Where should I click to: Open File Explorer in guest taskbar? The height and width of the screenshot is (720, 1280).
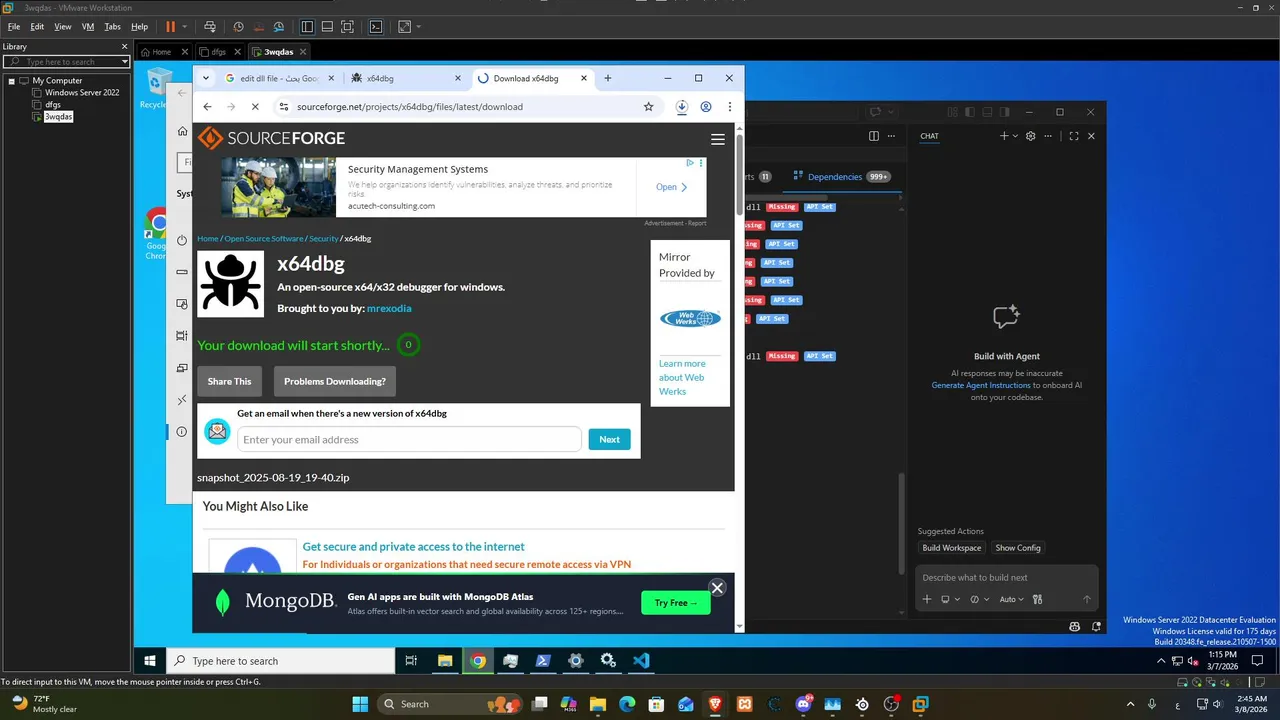pos(445,661)
